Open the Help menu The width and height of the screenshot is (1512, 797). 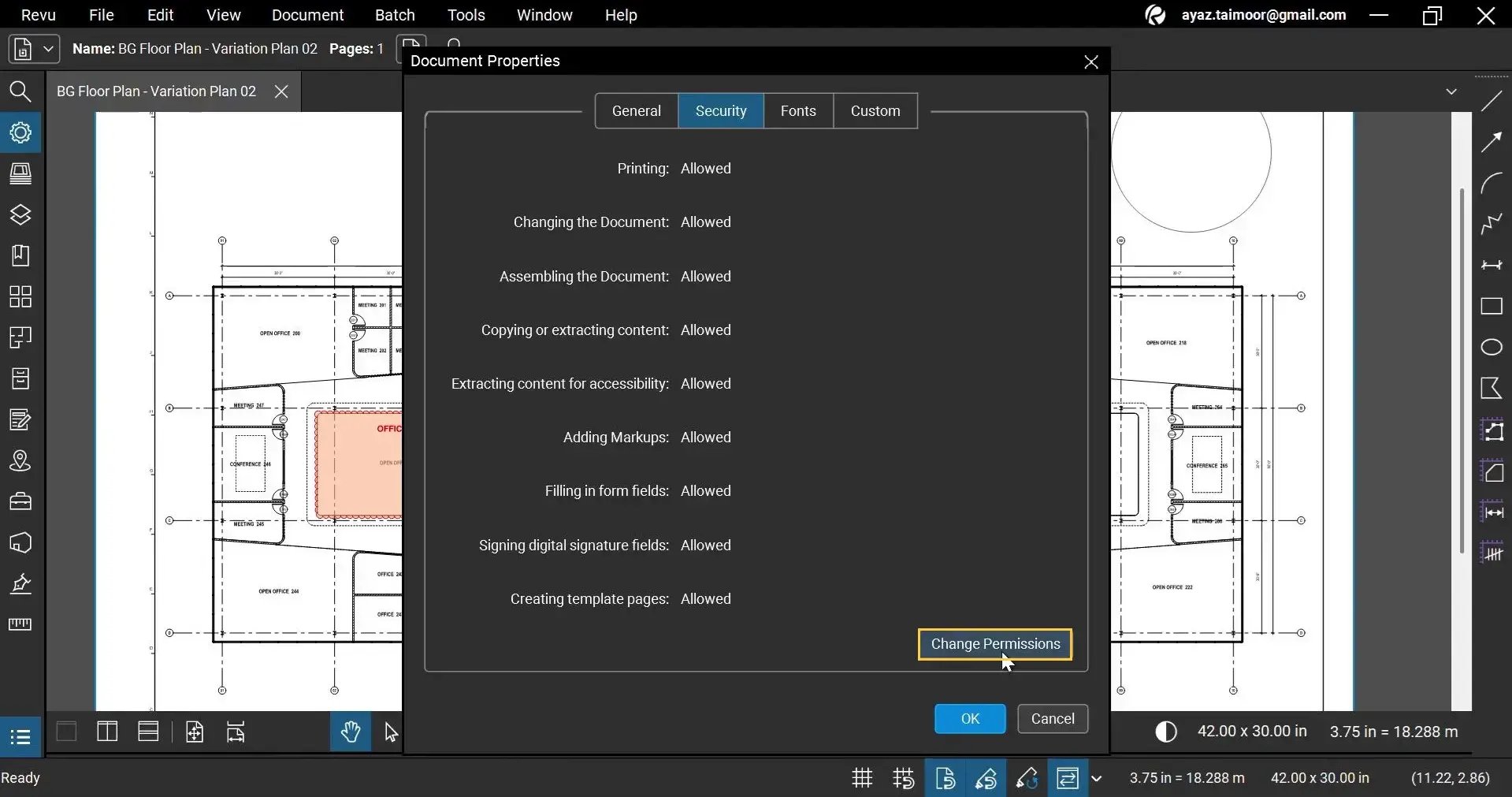[621, 15]
